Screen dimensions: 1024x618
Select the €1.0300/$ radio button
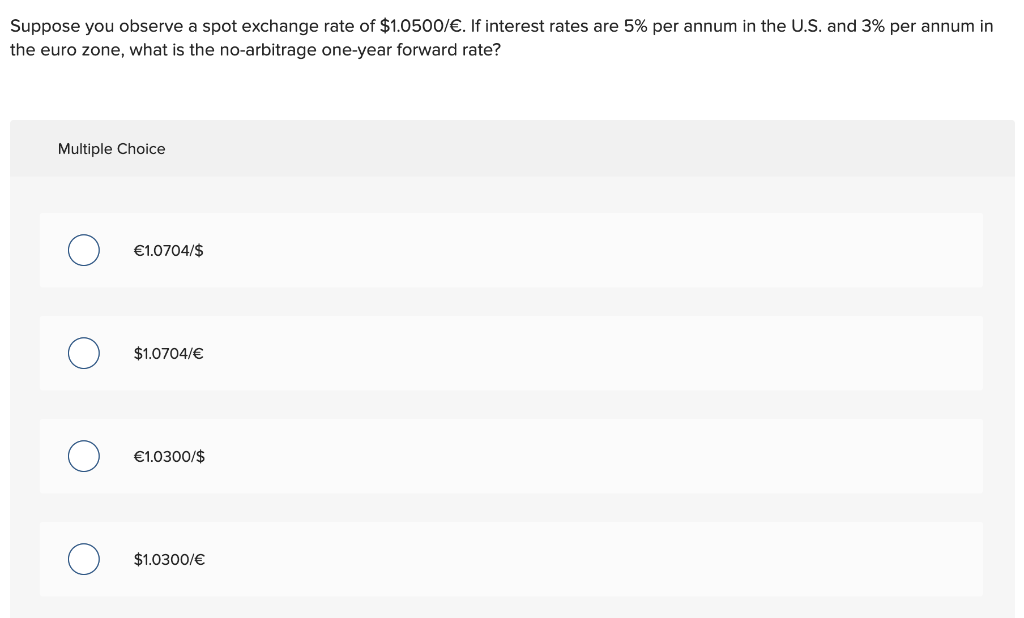(x=83, y=456)
